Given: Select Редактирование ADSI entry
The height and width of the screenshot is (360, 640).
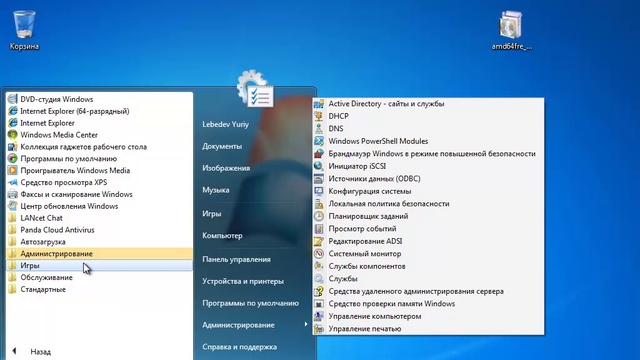Looking at the screenshot, I should (x=428, y=241).
